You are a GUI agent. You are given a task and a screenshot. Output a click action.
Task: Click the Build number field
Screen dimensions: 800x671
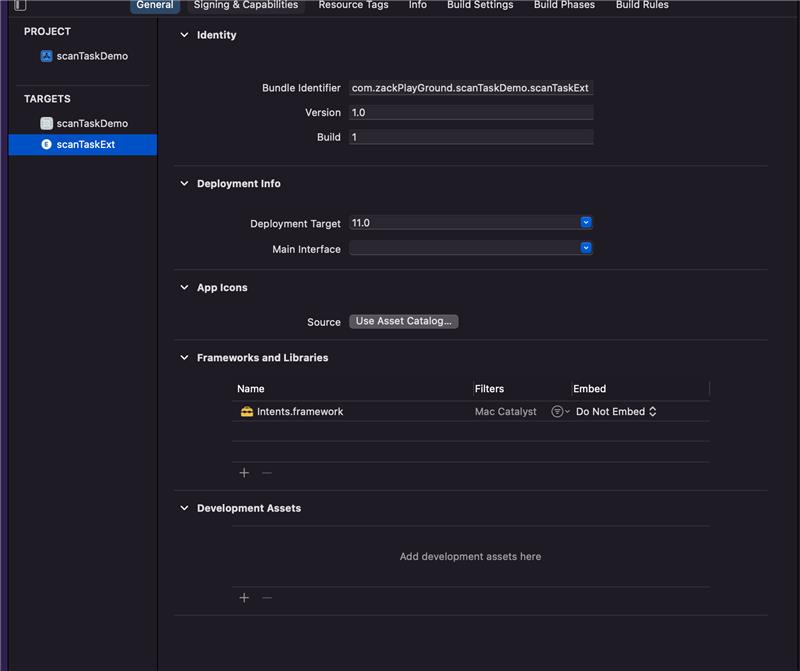(x=471, y=137)
